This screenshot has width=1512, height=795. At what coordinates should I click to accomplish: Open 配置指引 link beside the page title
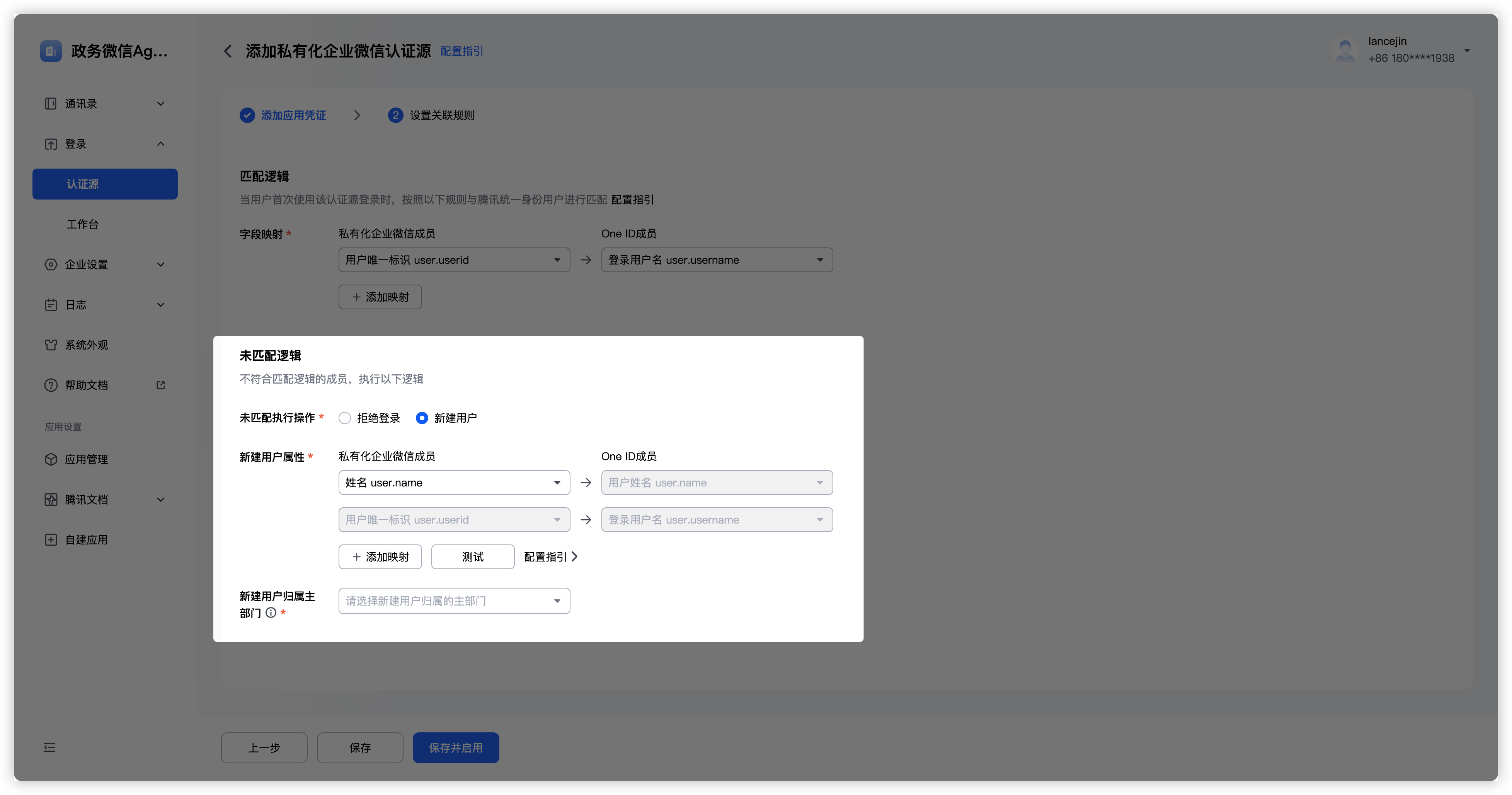[x=462, y=52]
